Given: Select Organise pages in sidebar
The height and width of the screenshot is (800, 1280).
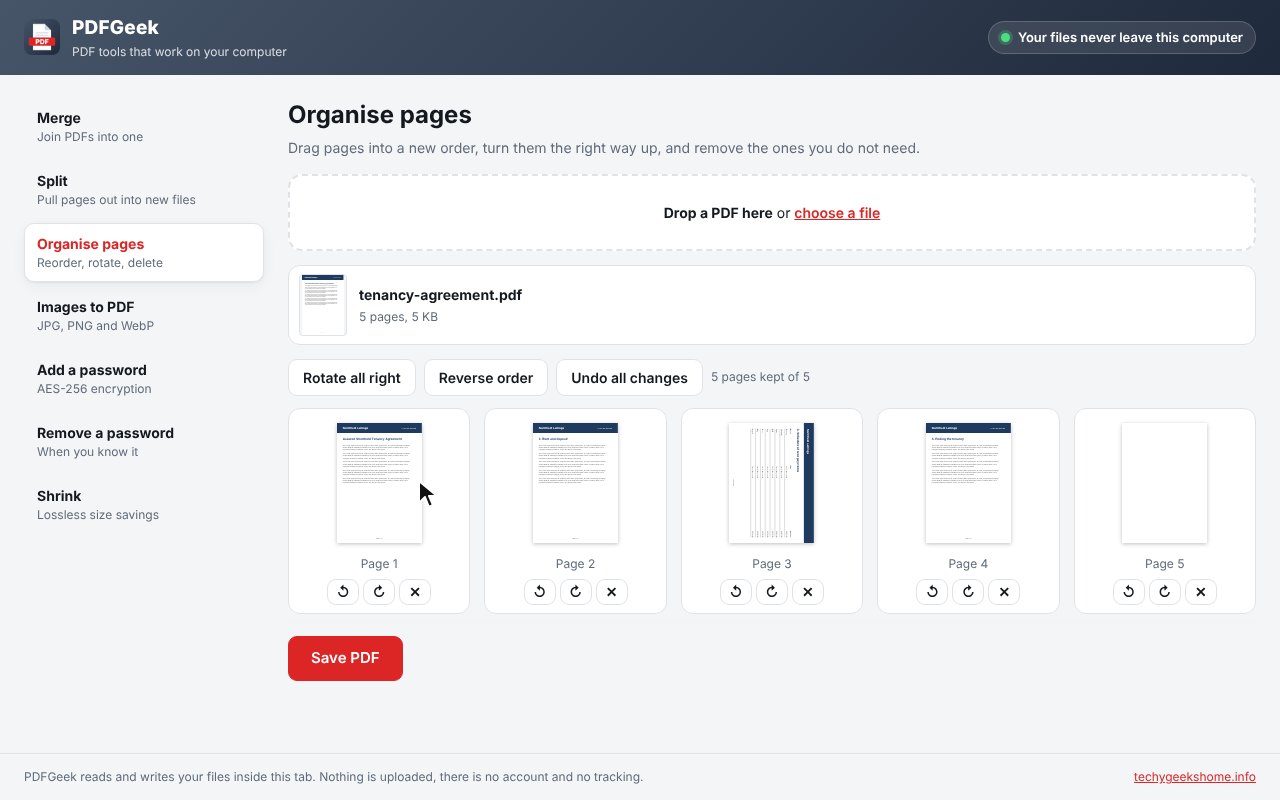Looking at the screenshot, I should [x=144, y=253].
